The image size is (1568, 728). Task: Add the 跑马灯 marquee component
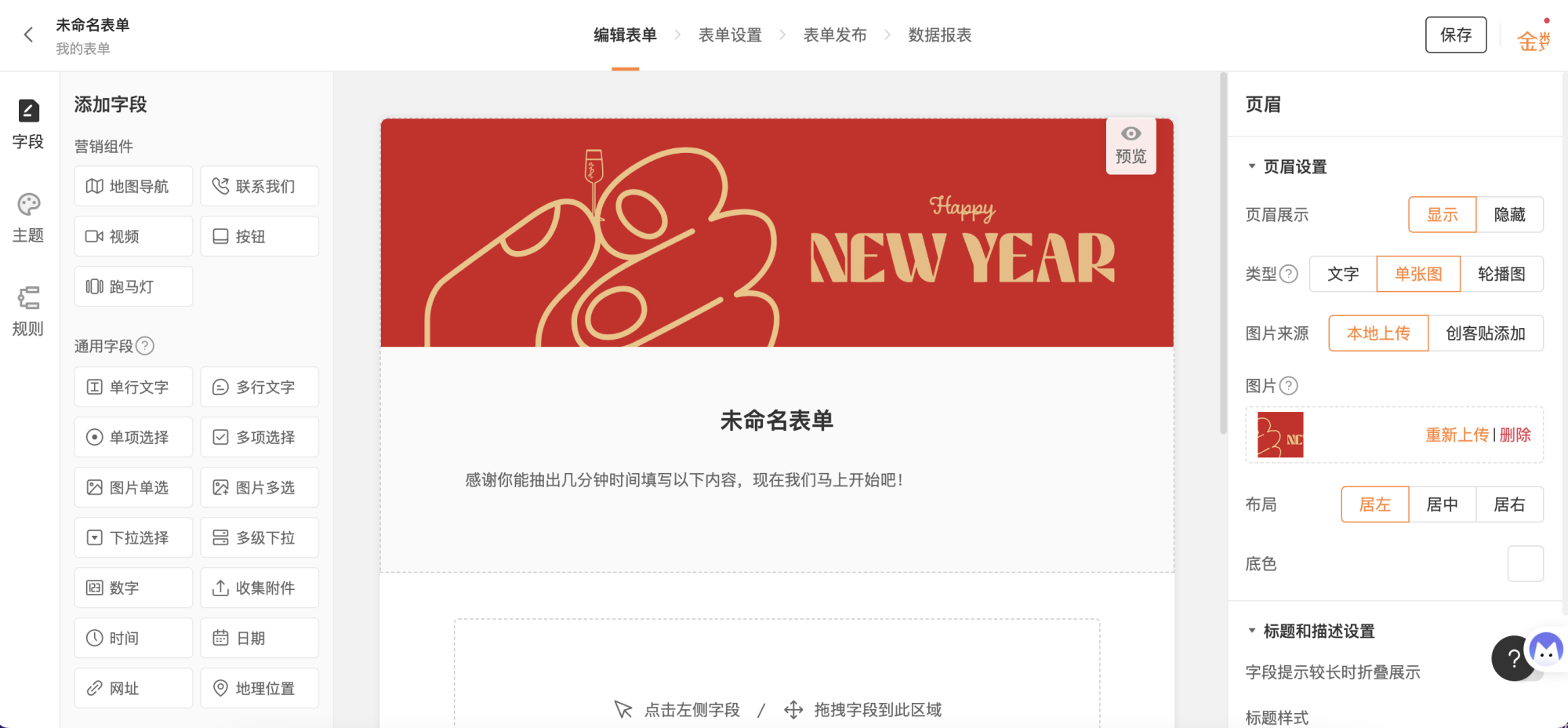click(x=133, y=286)
